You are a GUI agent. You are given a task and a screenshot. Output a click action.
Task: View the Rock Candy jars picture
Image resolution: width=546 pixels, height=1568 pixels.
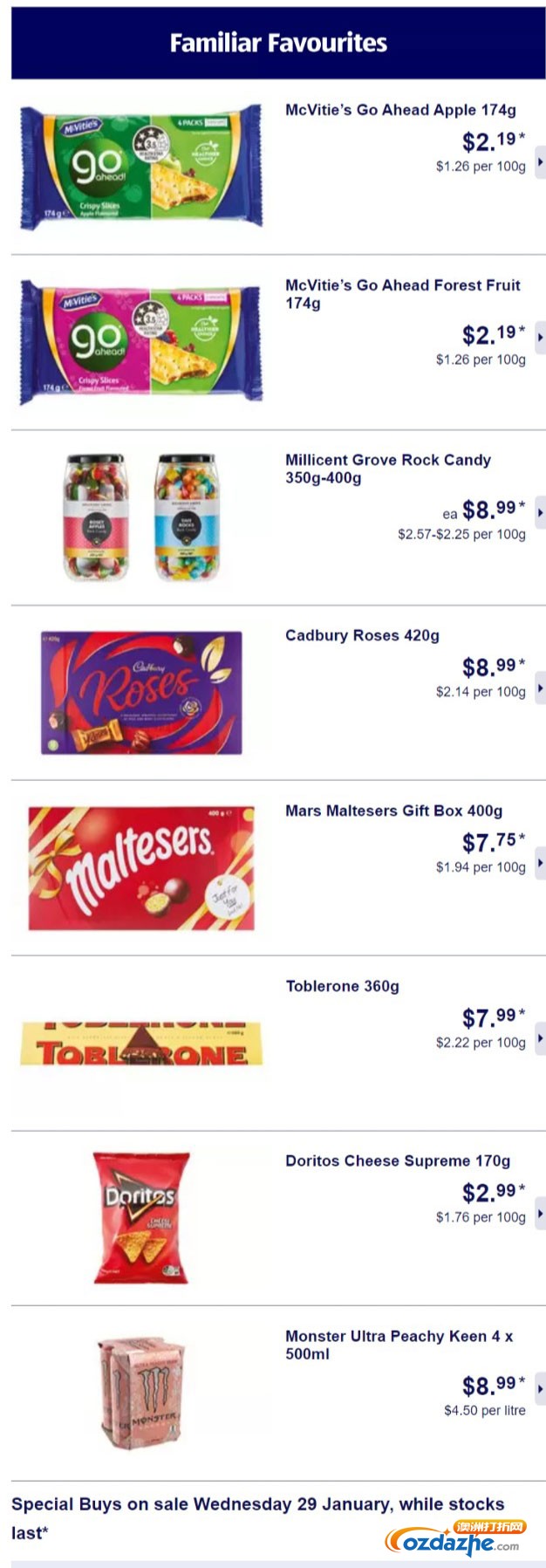tap(140, 517)
